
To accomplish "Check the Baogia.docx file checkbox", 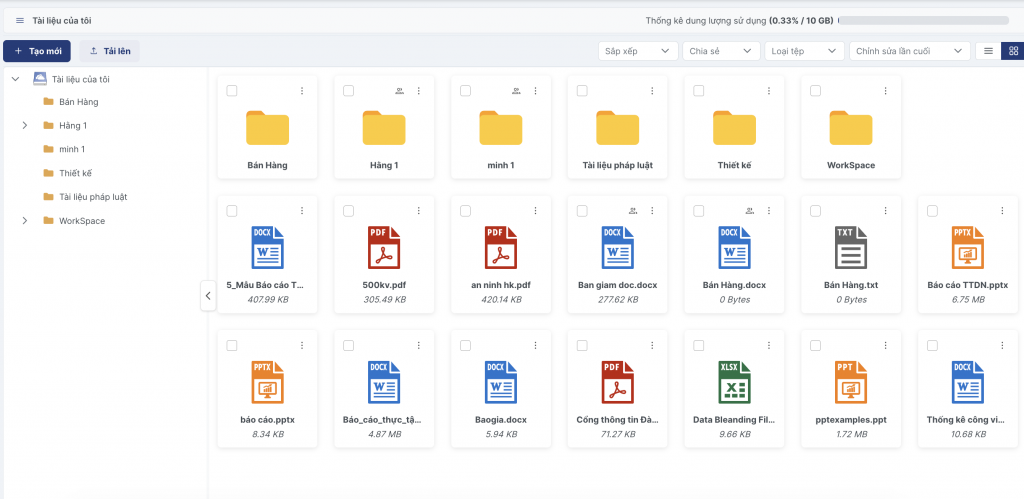I will [x=465, y=345].
